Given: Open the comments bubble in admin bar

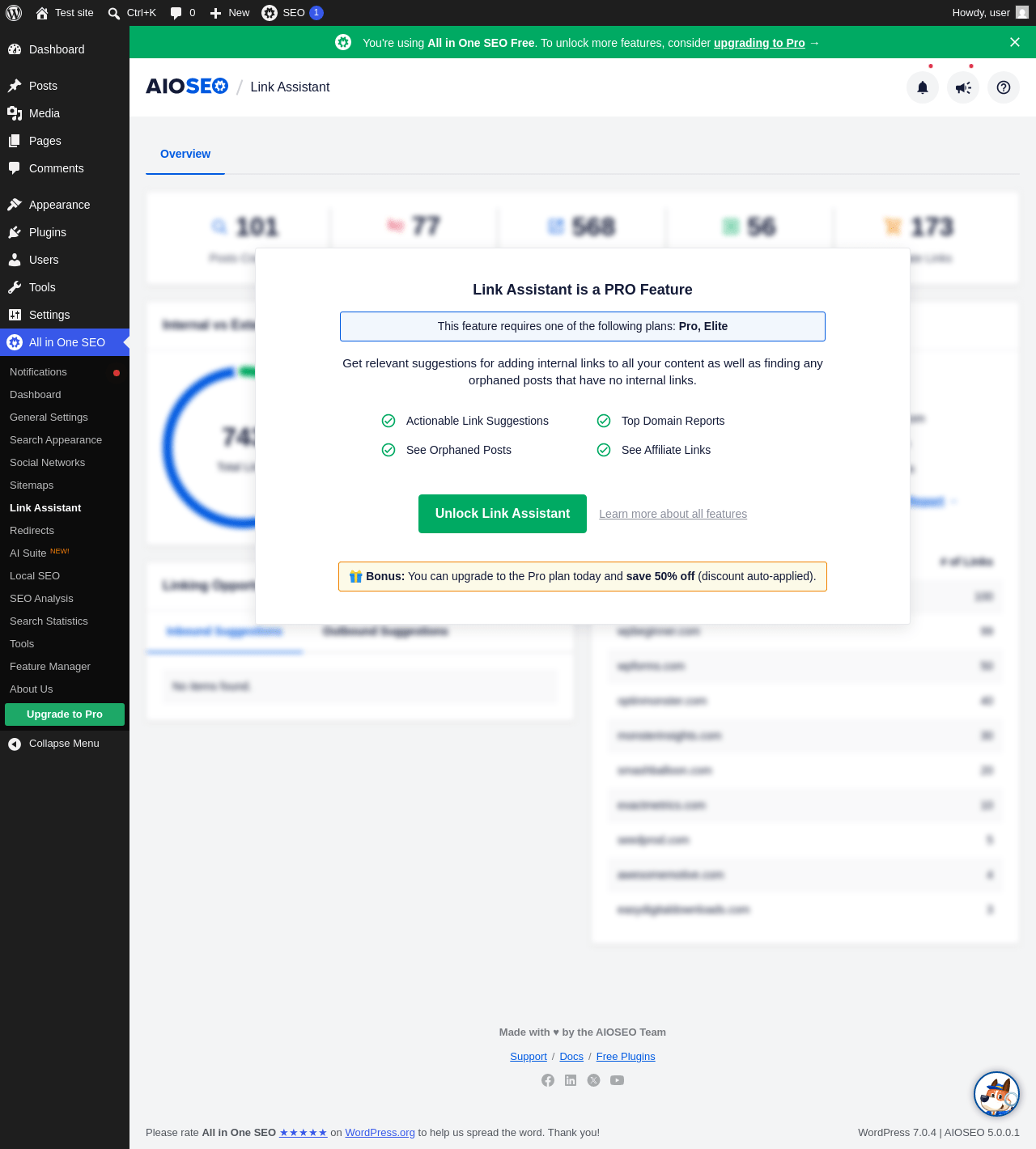Looking at the screenshot, I should [x=176, y=13].
